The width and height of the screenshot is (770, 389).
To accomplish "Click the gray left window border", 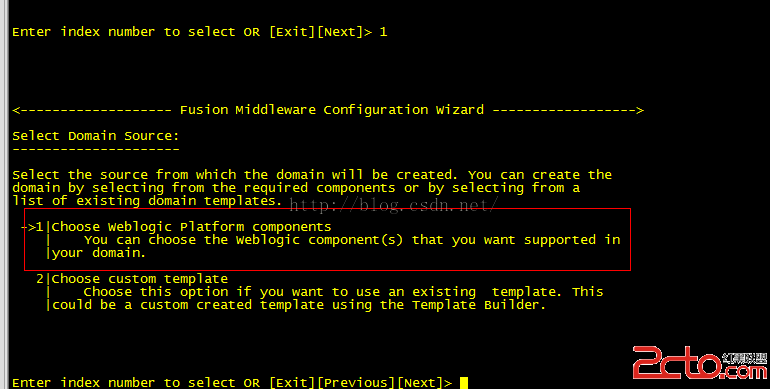I will tap(4, 194).
